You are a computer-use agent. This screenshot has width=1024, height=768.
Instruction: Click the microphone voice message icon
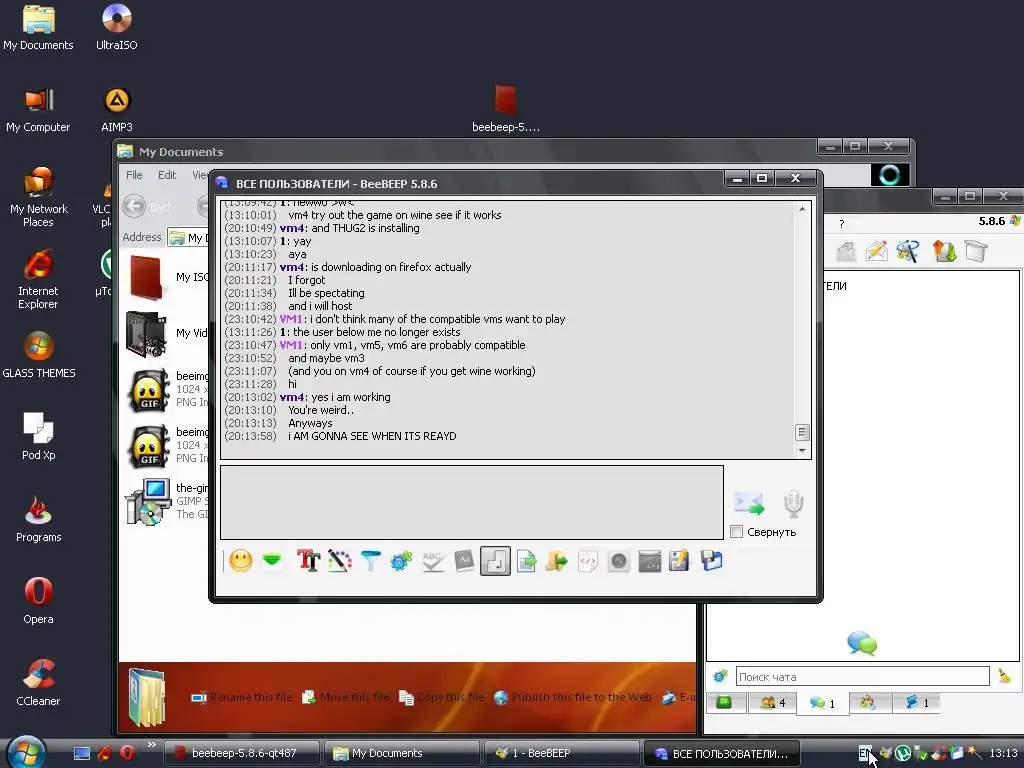click(x=793, y=503)
